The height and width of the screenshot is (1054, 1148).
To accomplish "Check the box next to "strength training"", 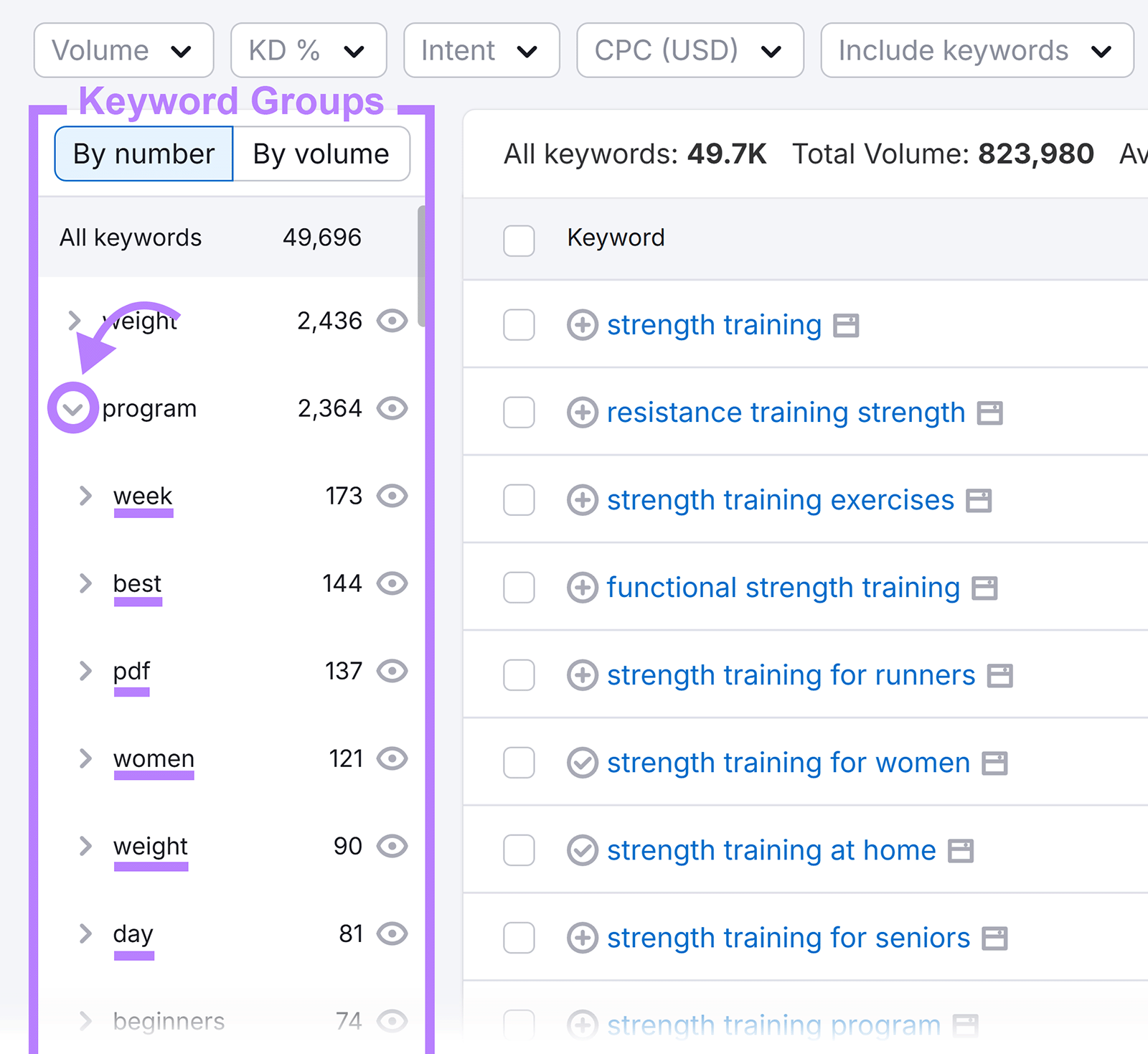I will coord(518,325).
